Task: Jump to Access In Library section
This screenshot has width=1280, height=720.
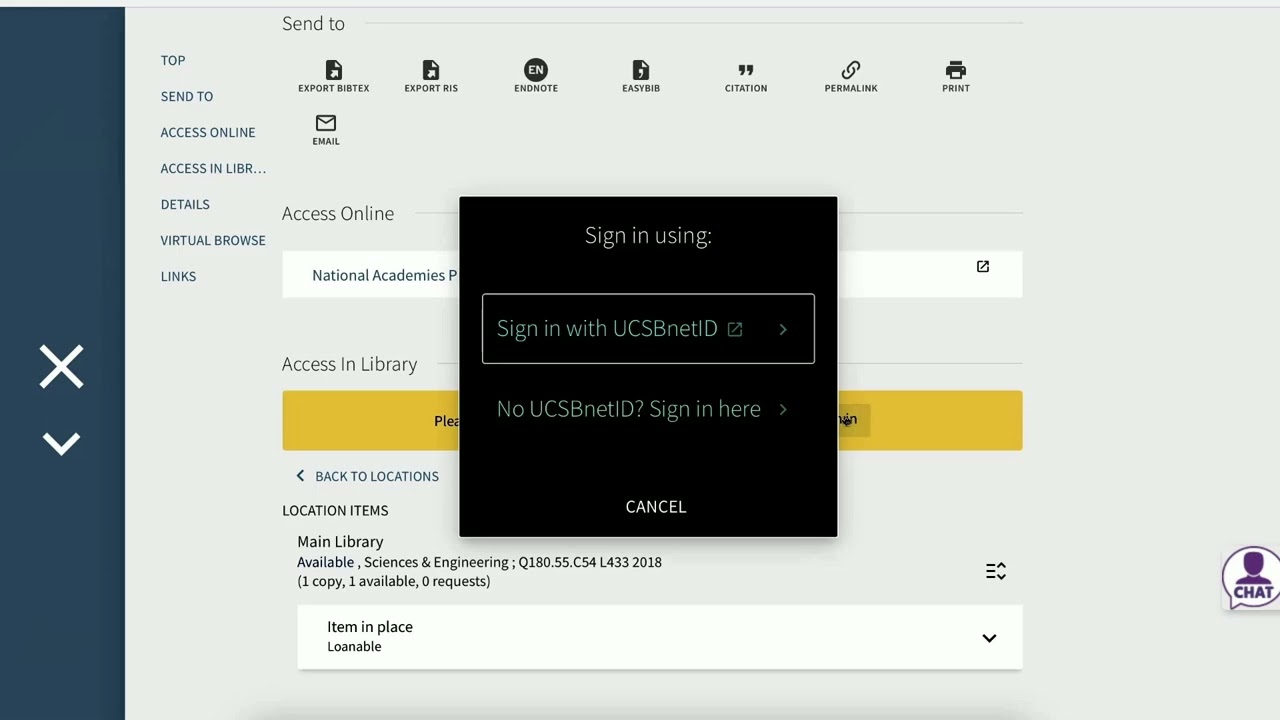Action: 213,168
